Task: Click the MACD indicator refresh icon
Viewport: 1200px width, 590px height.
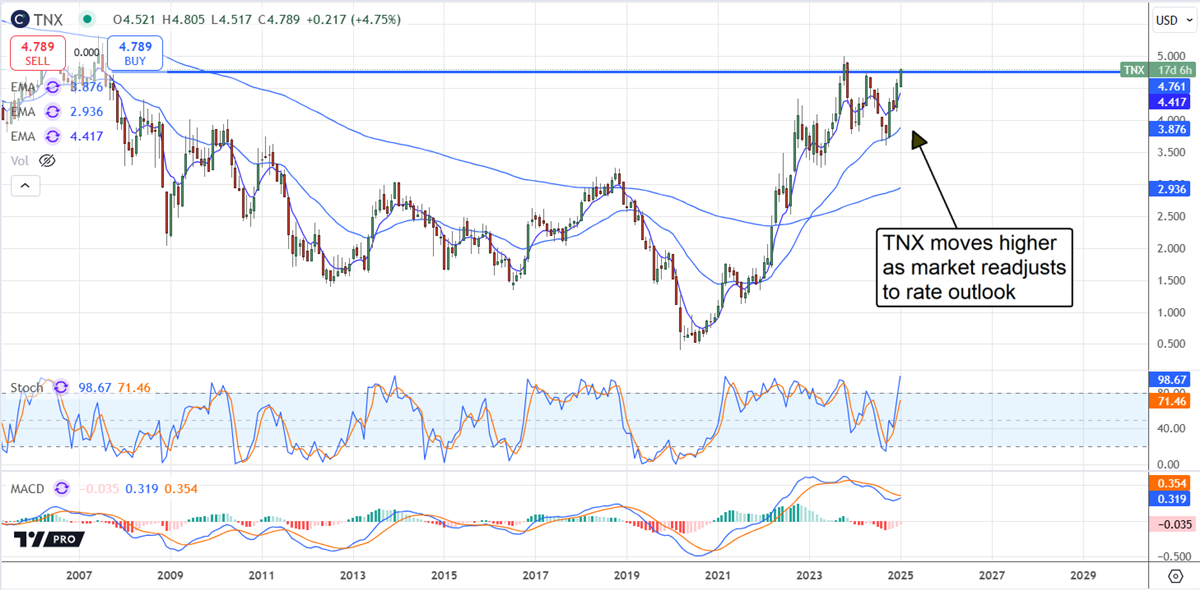Action: pos(63,488)
